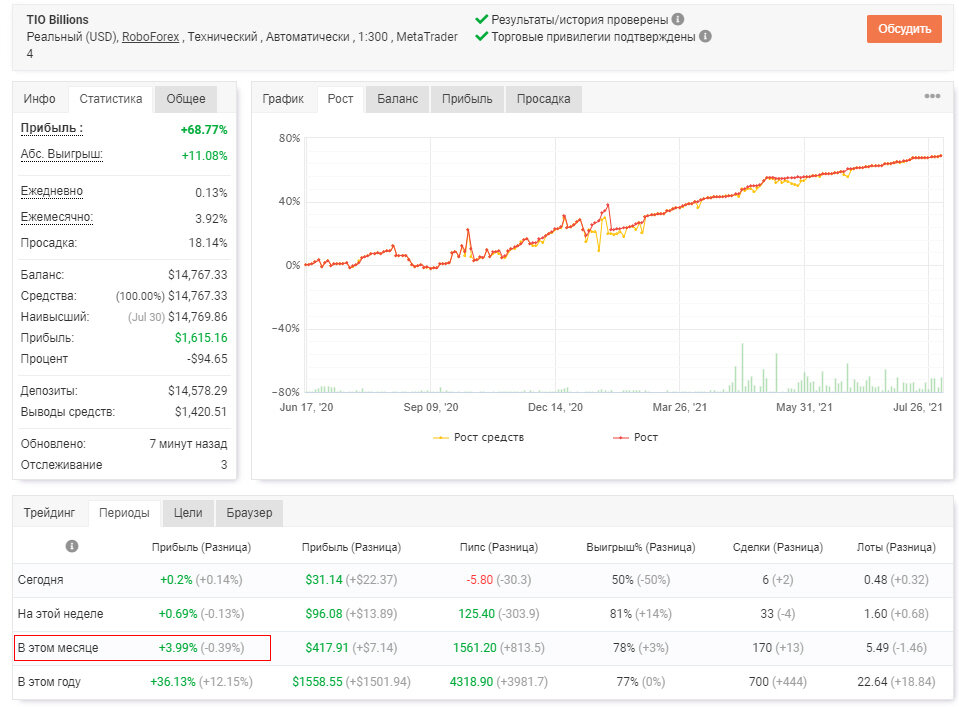Click the Абс. Выигрыш label
The image size is (959, 707).
pyautogui.click(x=62, y=154)
